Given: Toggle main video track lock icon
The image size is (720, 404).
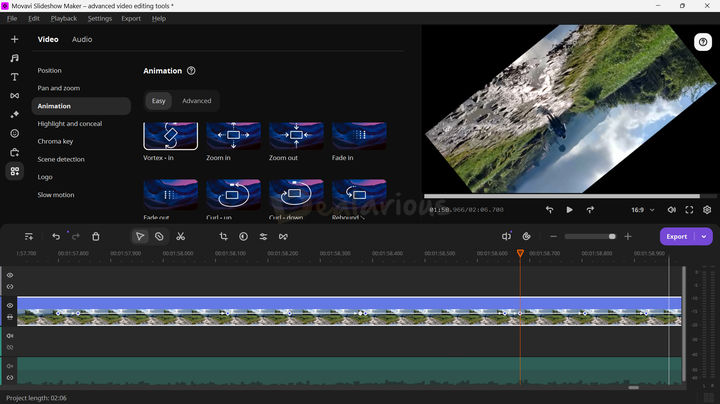Looking at the screenshot, I should tap(10, 317).
